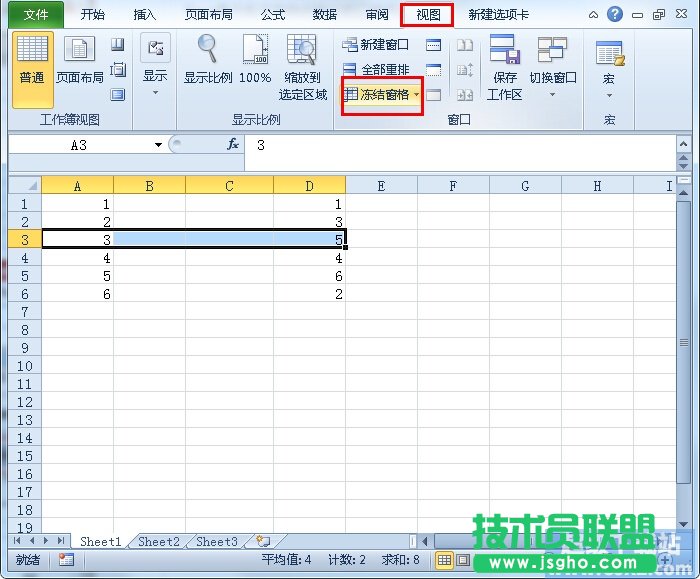Open the 公式 ribbon tab

tap(272, 15)
